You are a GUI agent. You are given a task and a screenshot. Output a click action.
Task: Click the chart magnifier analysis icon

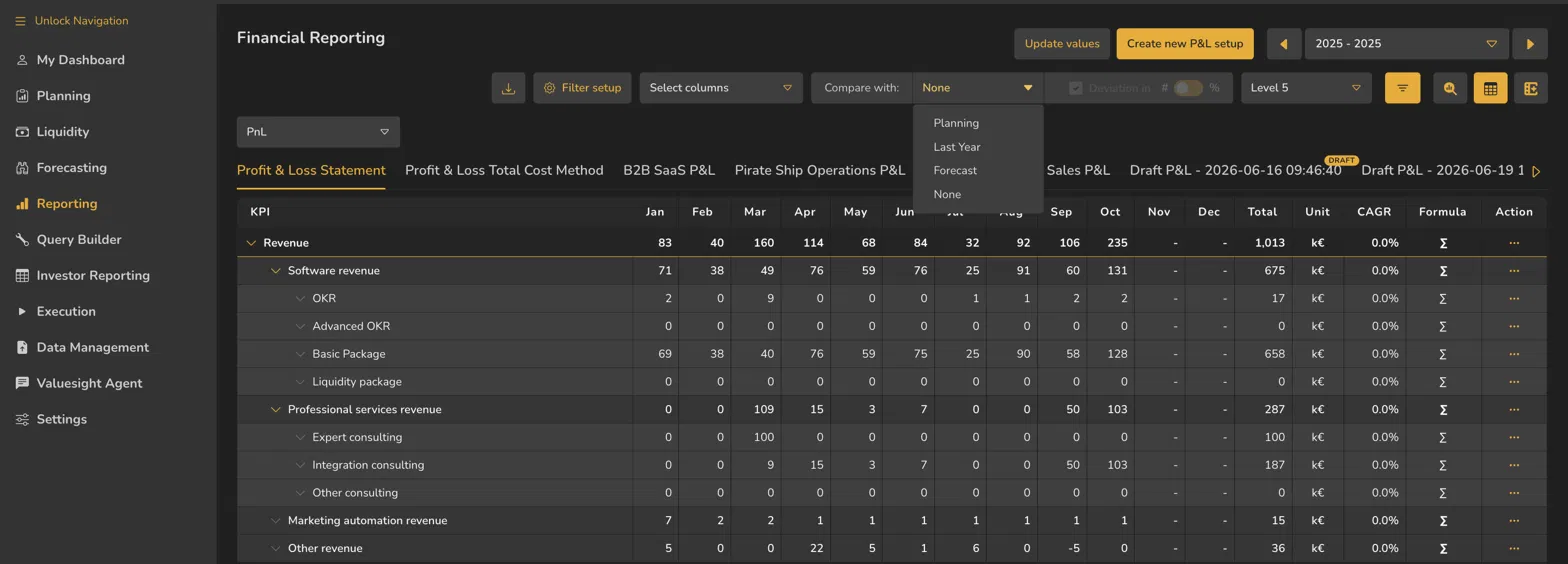(1450, 88)
